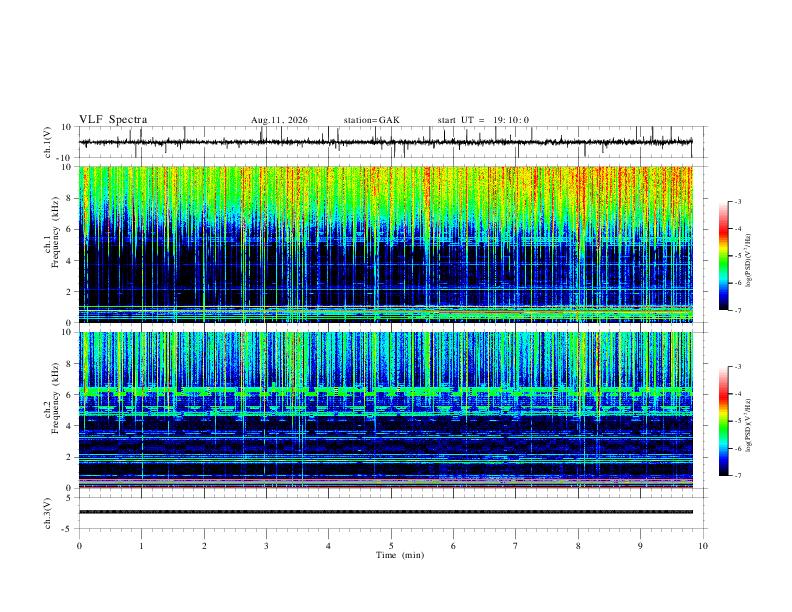Click the VLF Spectra plot title
The height and width of the screenshot is (612, 792).
pos(113,120)
